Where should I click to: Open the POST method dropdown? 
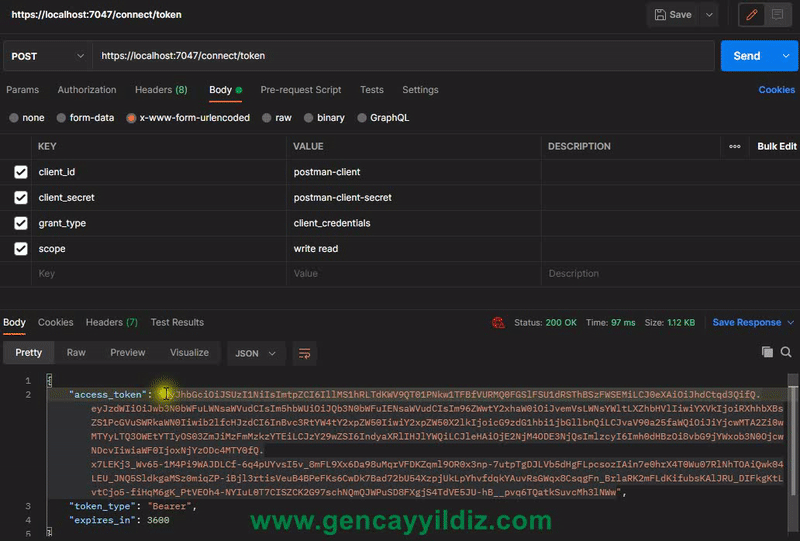pos(46,56)
